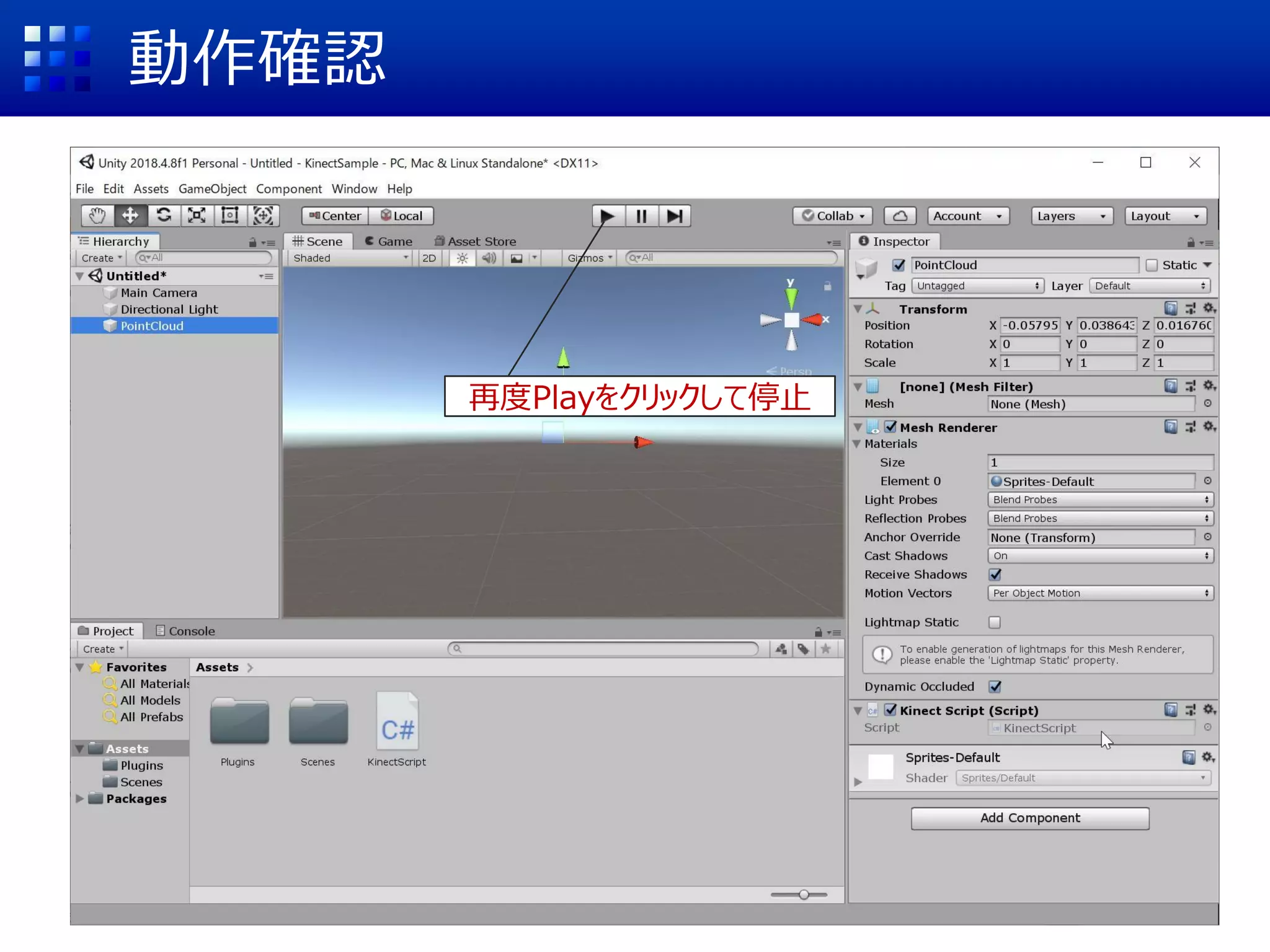Open the Account button

(x=969, y=216)
